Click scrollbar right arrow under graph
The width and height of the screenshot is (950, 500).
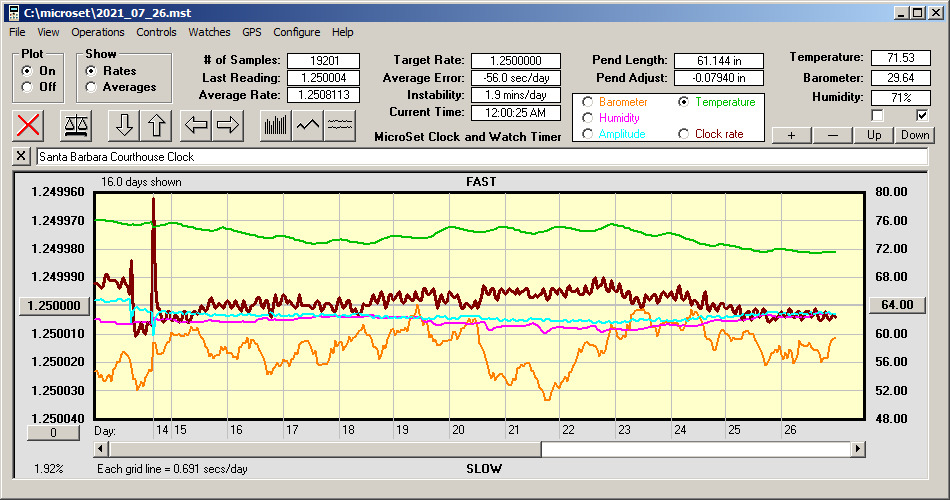[857, 449]
